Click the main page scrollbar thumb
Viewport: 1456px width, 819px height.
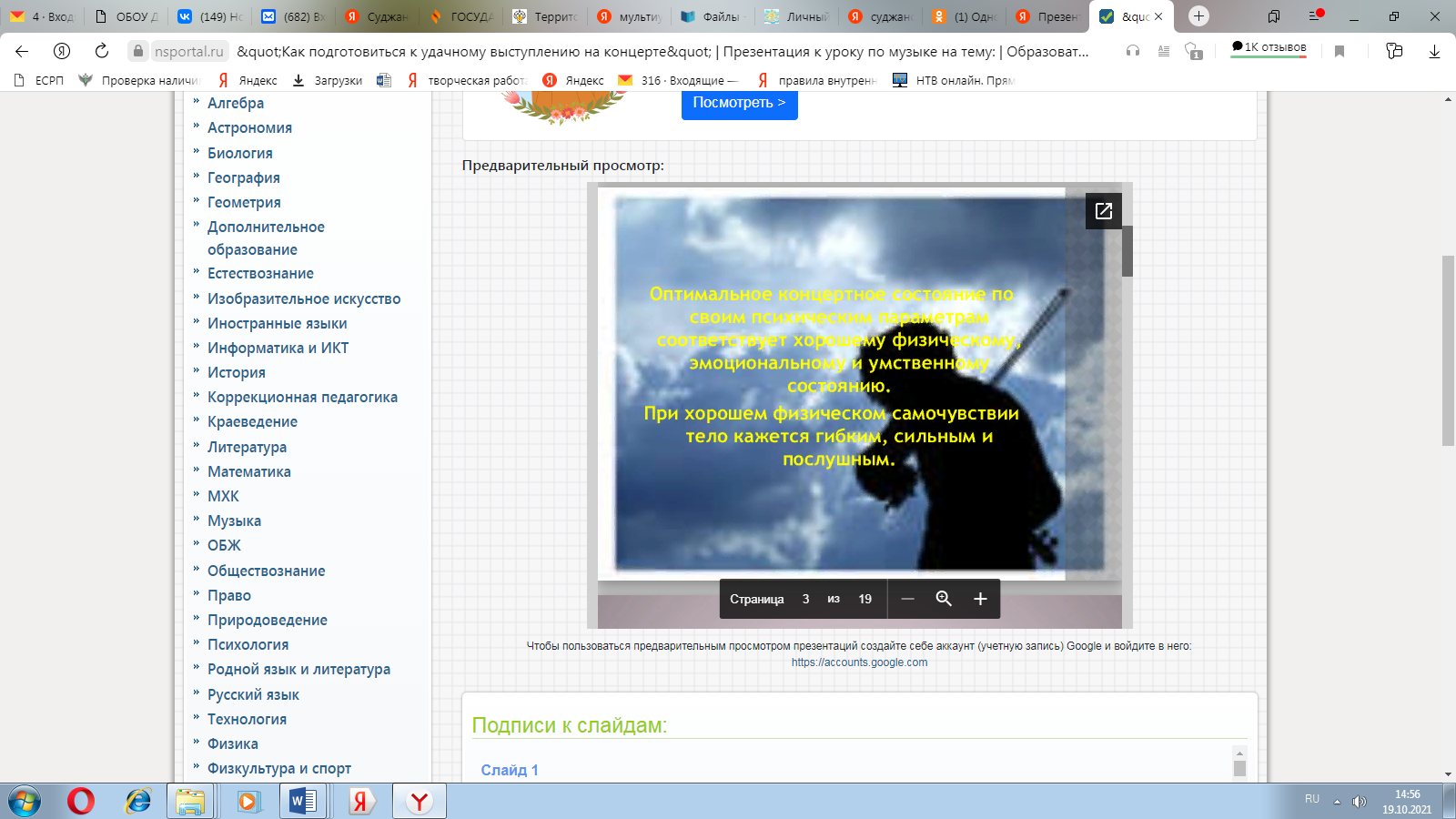click(x=1448, y=351)
